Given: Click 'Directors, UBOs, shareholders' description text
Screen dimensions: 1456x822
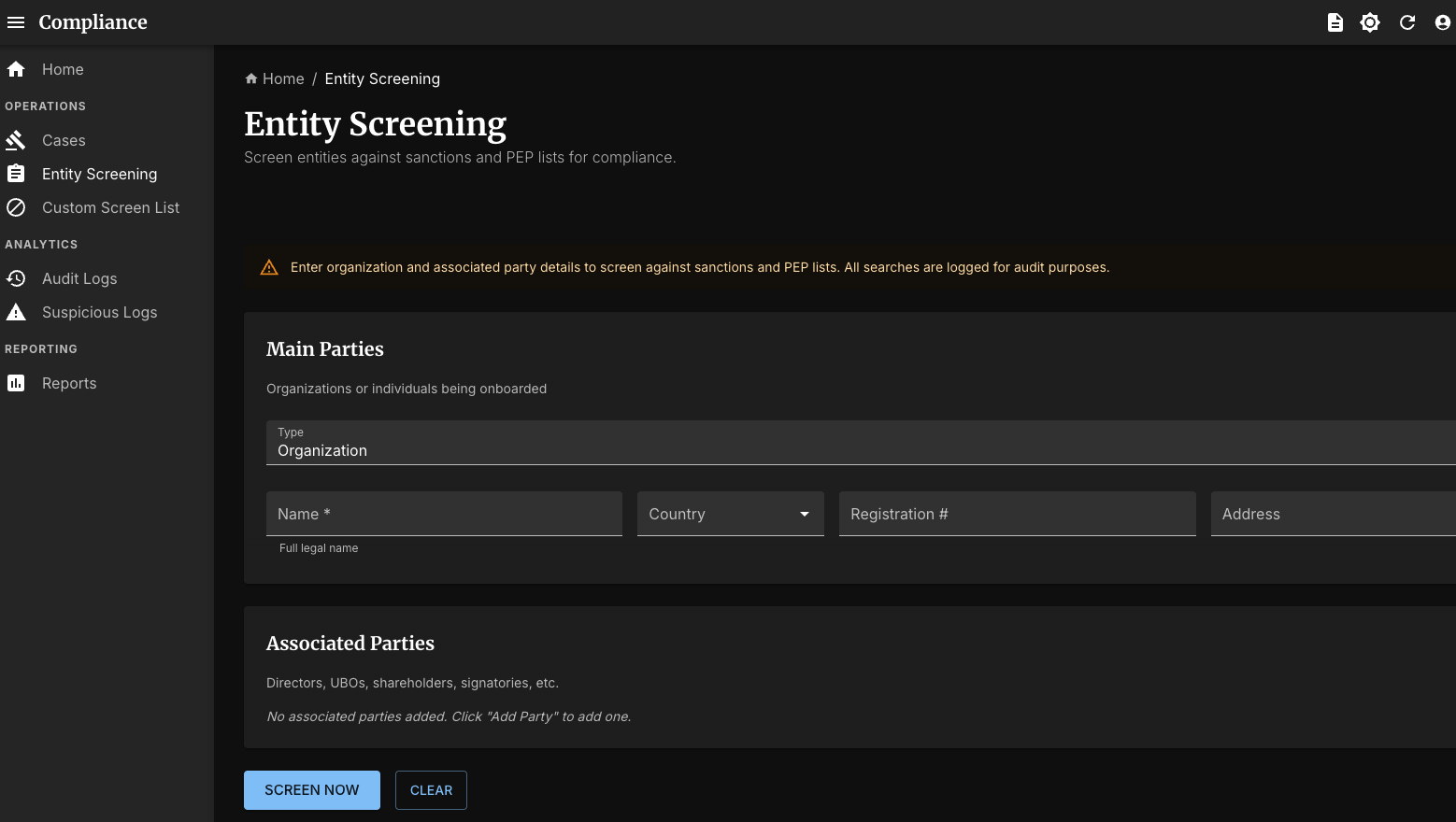Looking at the screenshot, I should 412,683.
